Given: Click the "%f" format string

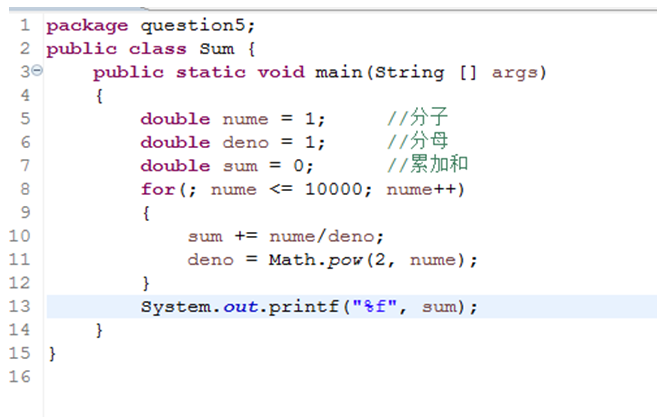Looking at the screenshot, I should tap(377, 306).
